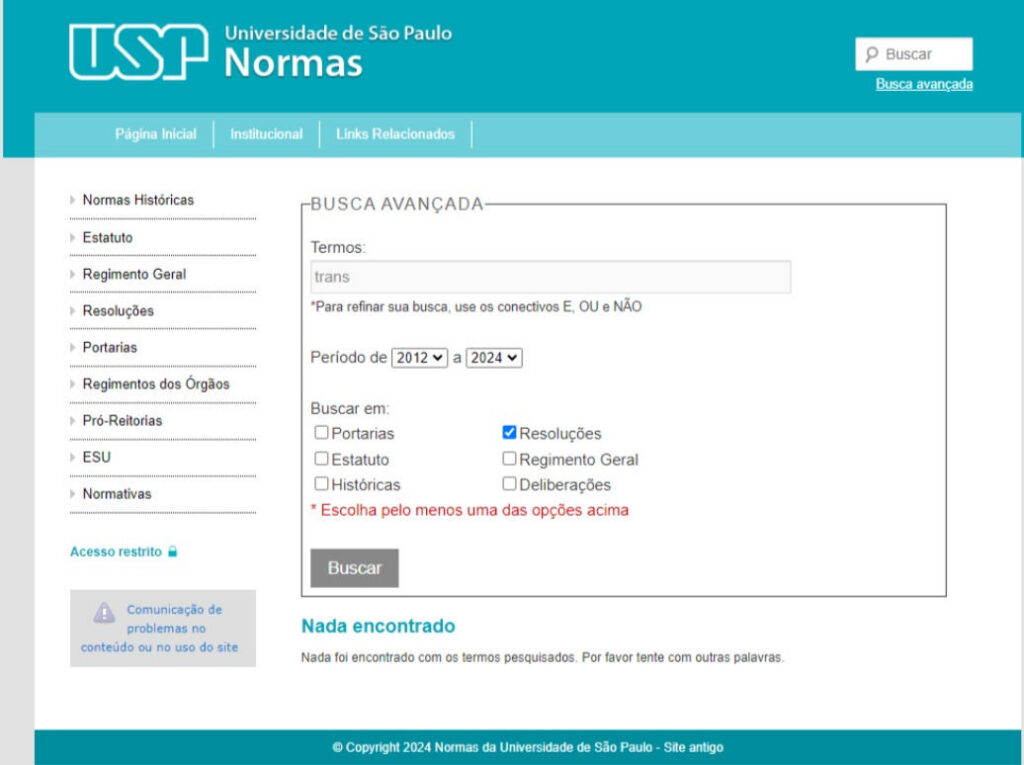Go to Links Relacionados in navigation bar
This screenshot has width=1024, height=765.
[395, 134]
